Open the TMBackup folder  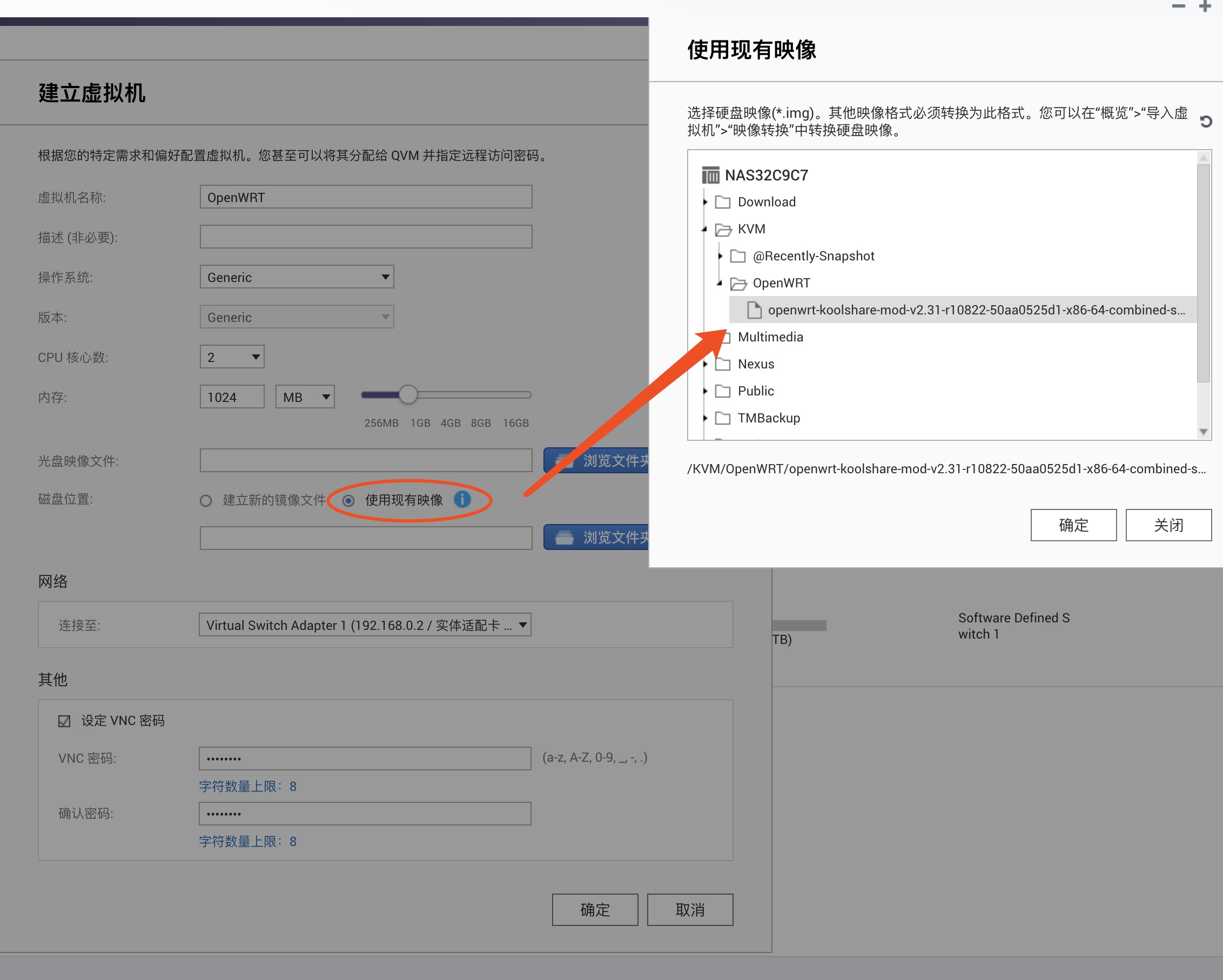pos(769,418)
